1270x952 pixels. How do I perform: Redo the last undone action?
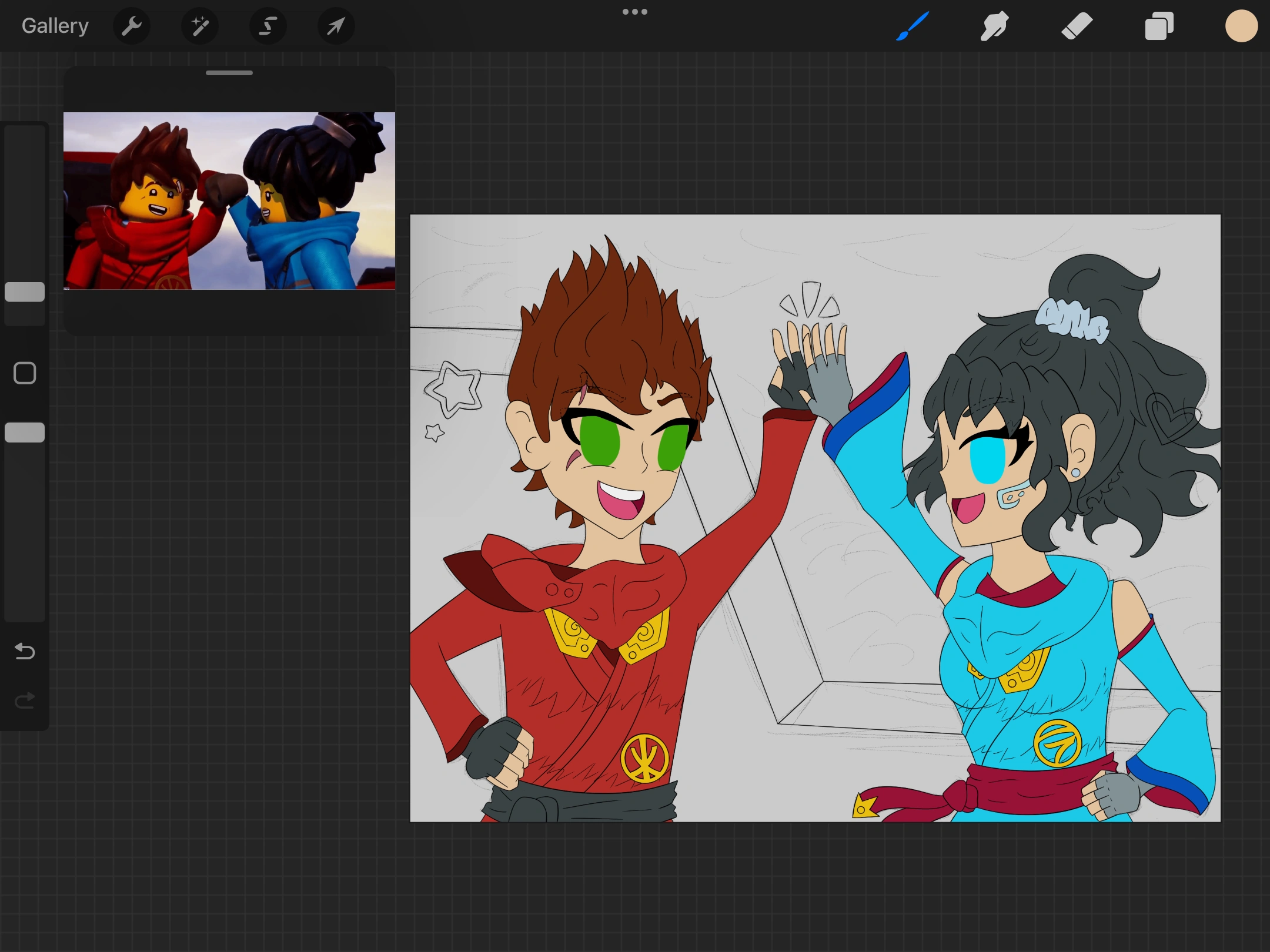[25, 700]
